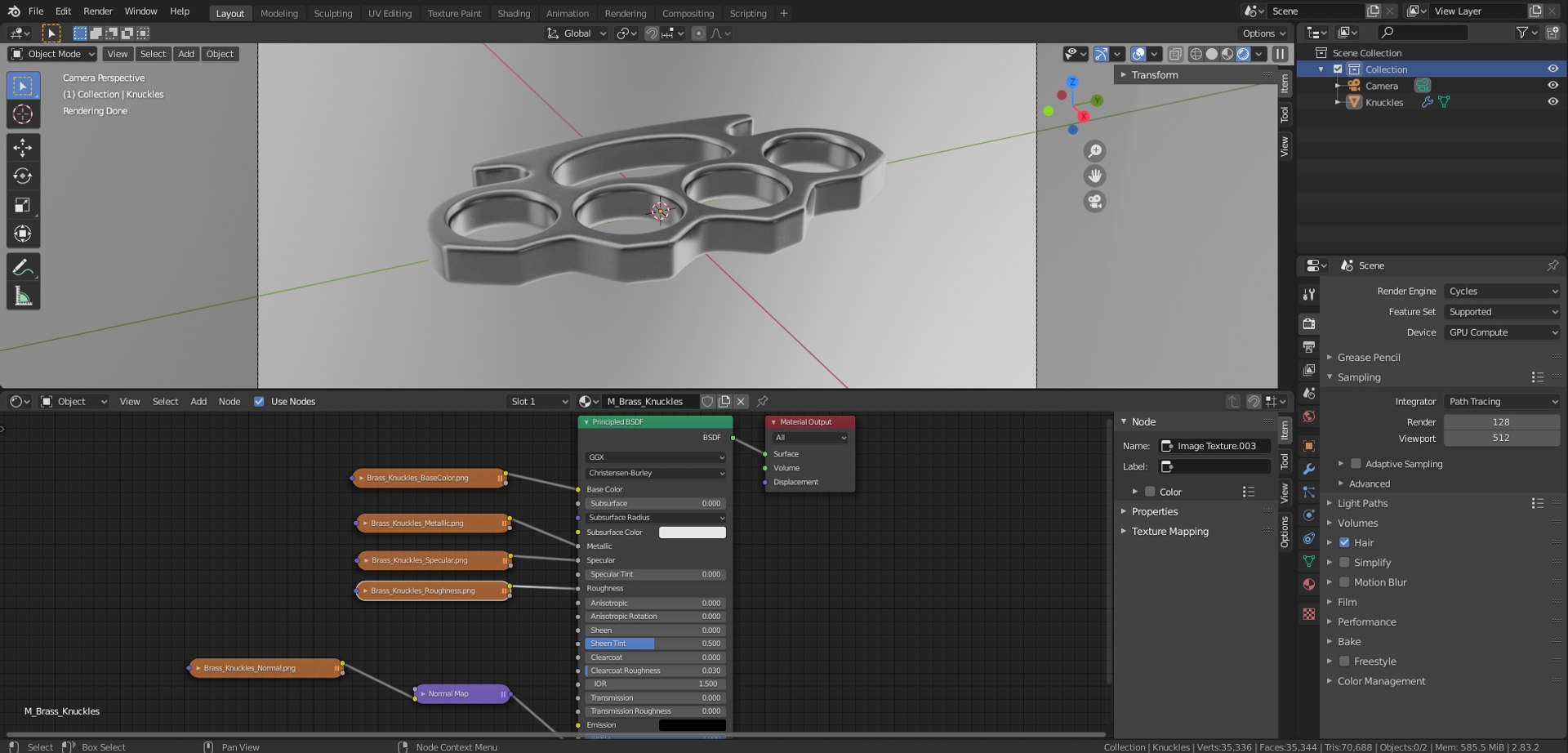Click the Emission black color swatch
1568x753 pixels.
pyautogui.click(x=692, y=725)
